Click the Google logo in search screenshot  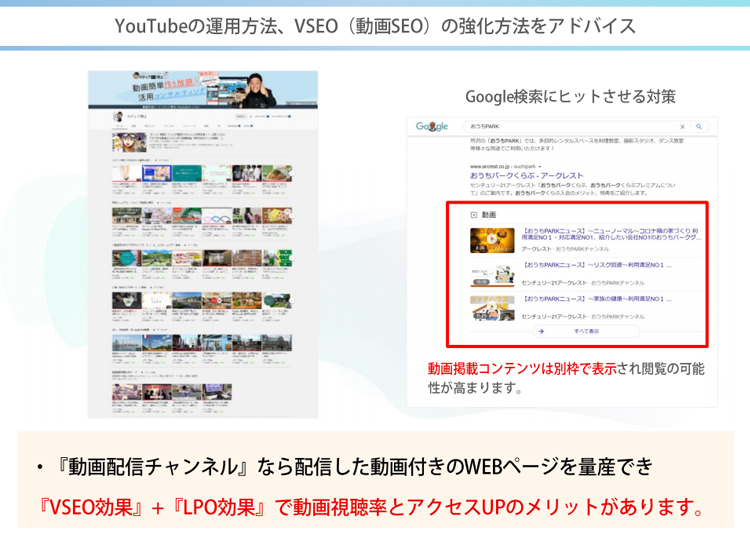[x=431, y=127]
